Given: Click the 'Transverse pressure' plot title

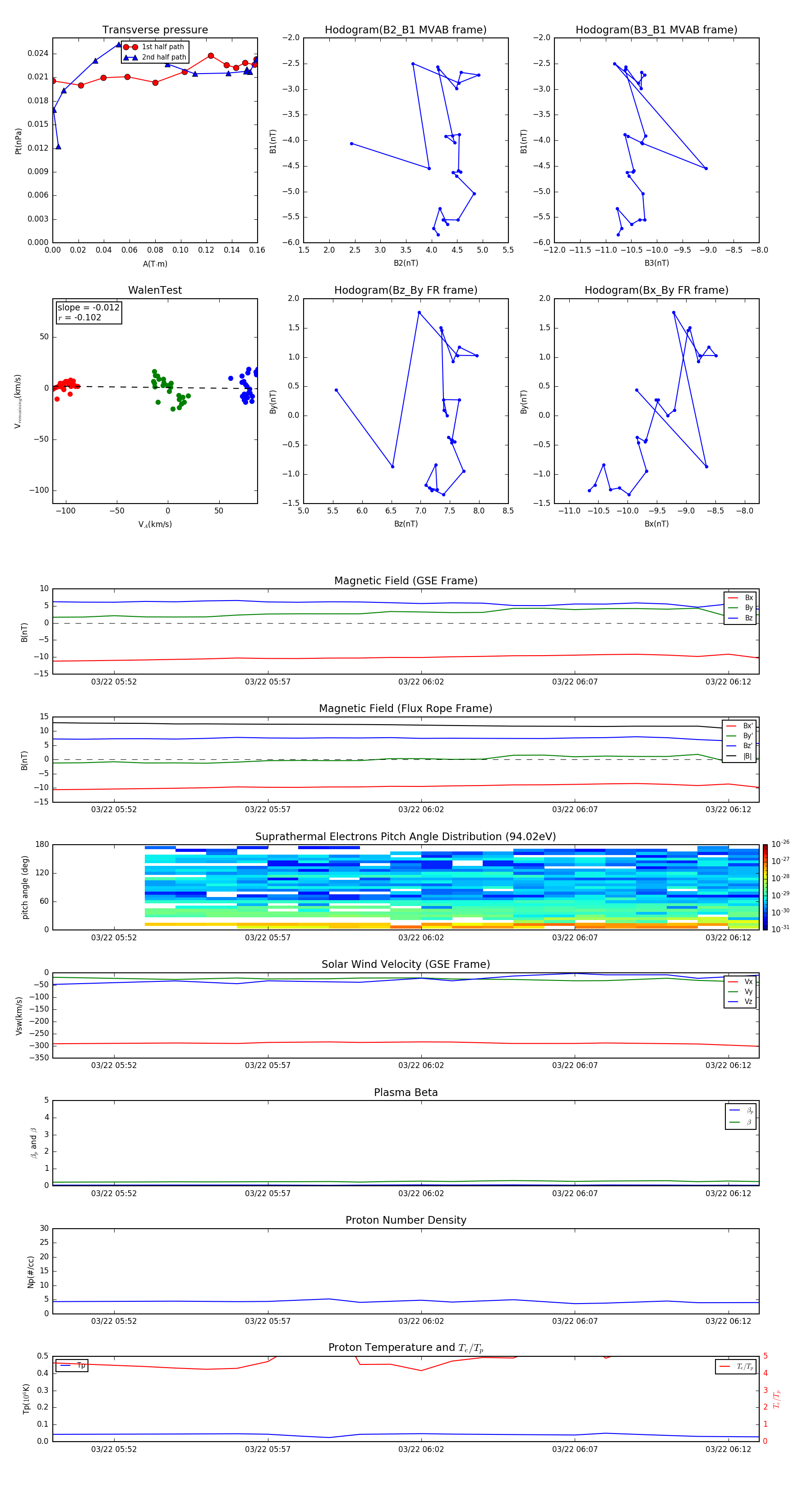Looking at the screenshot, I should point(155,30).
